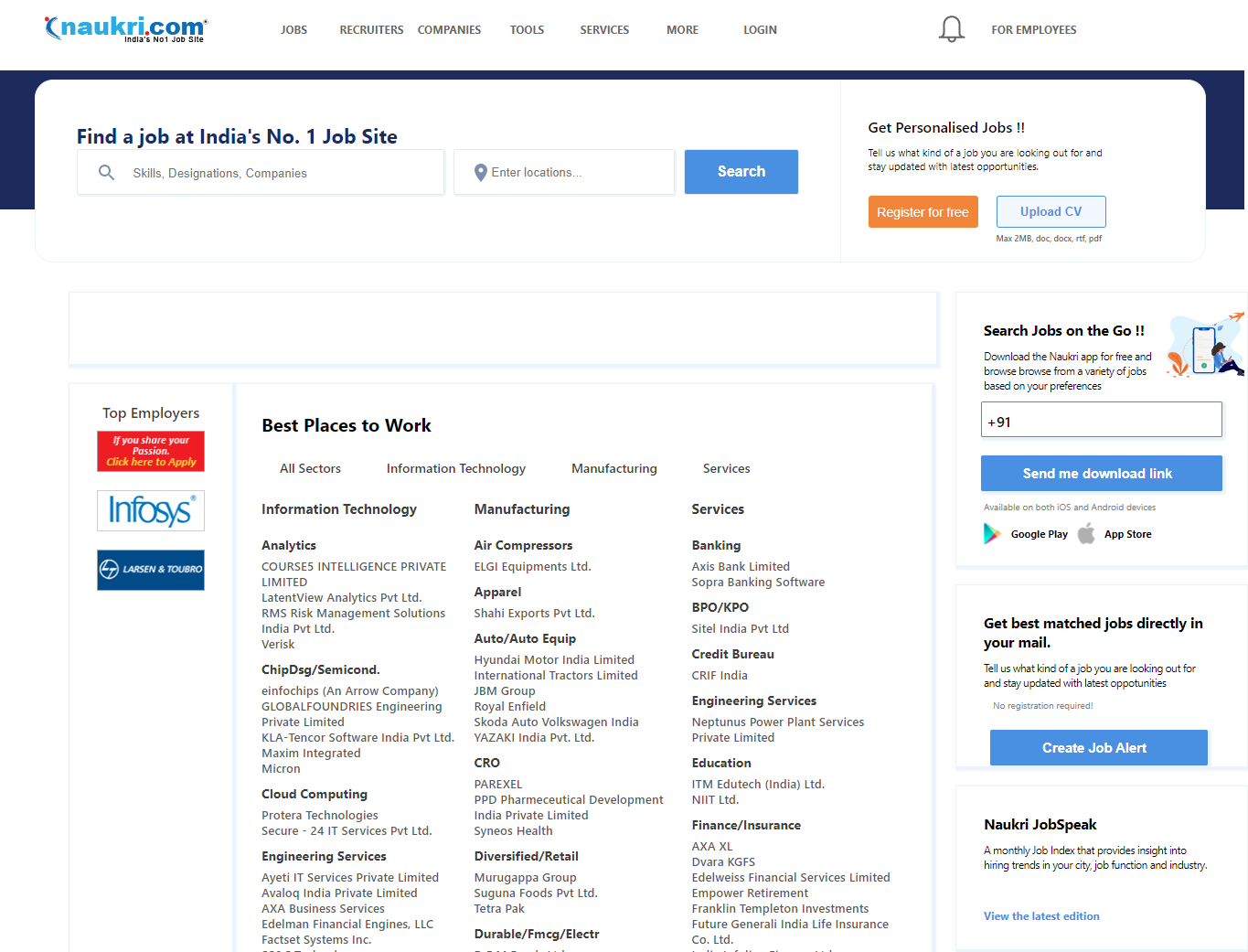The width and height of the screenshot is (1248, 952).
Task: Select the Information Technology sector tab
Action: coord(455,468)
